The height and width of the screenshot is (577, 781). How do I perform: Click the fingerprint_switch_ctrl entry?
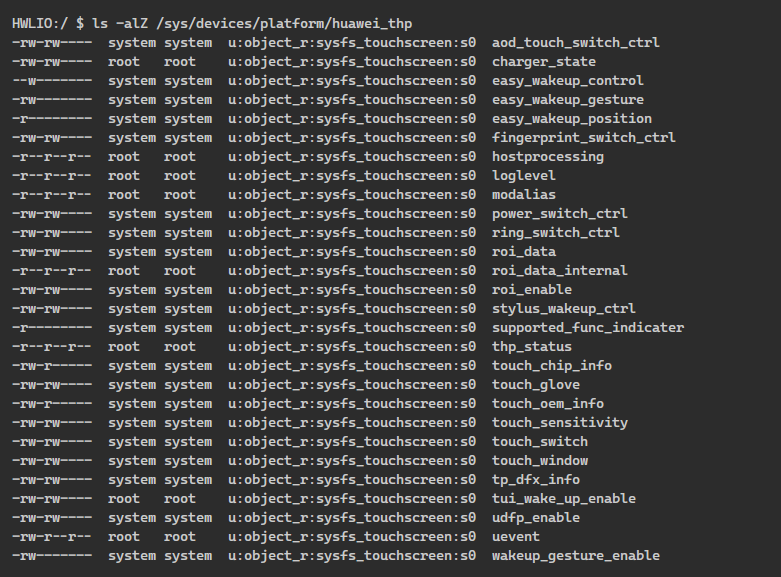pos(583,138)
